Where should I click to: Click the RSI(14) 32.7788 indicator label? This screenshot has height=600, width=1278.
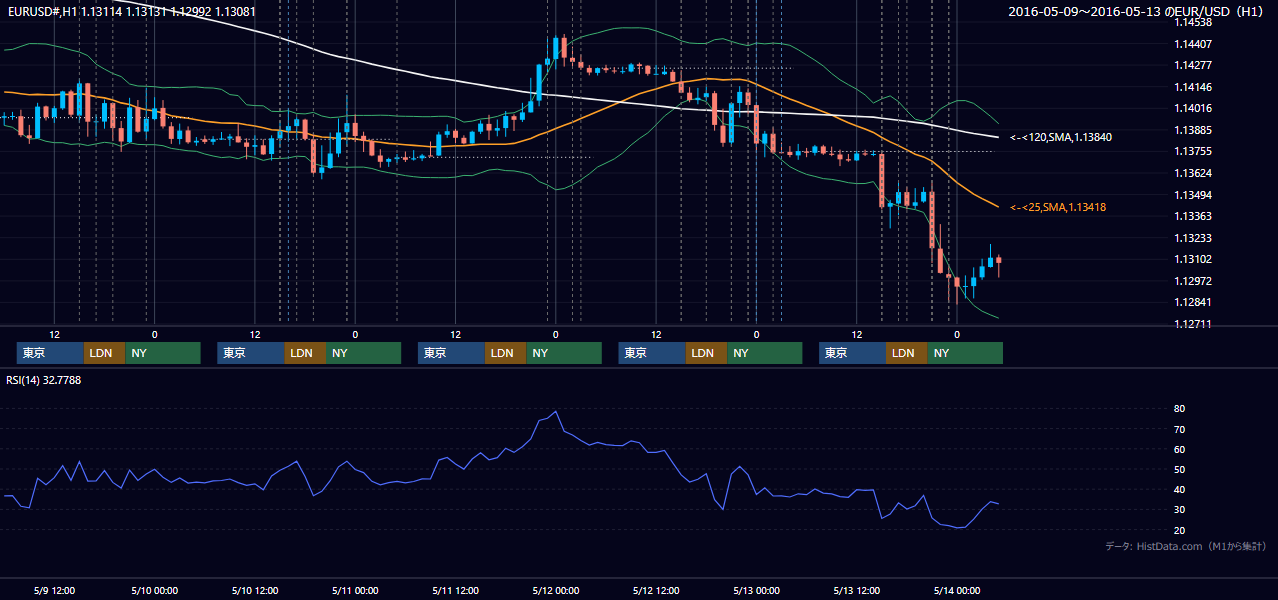(x=44, y=380)
